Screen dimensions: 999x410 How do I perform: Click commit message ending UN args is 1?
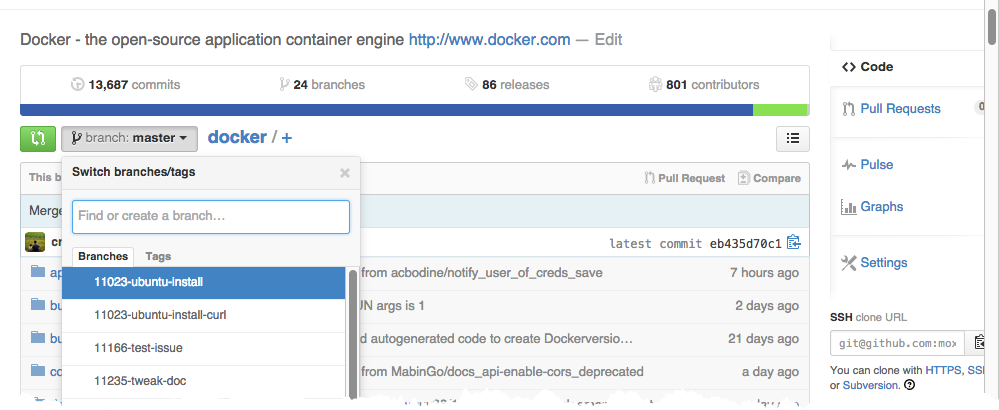pyautogui.click(x=392, y=306)
